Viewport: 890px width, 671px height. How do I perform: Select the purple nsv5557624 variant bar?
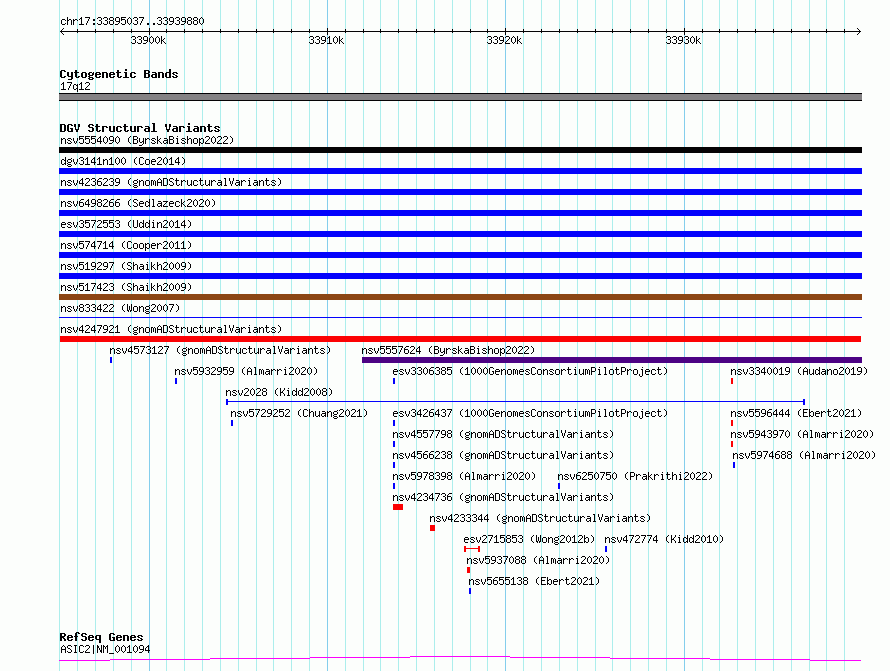(612, 360)
